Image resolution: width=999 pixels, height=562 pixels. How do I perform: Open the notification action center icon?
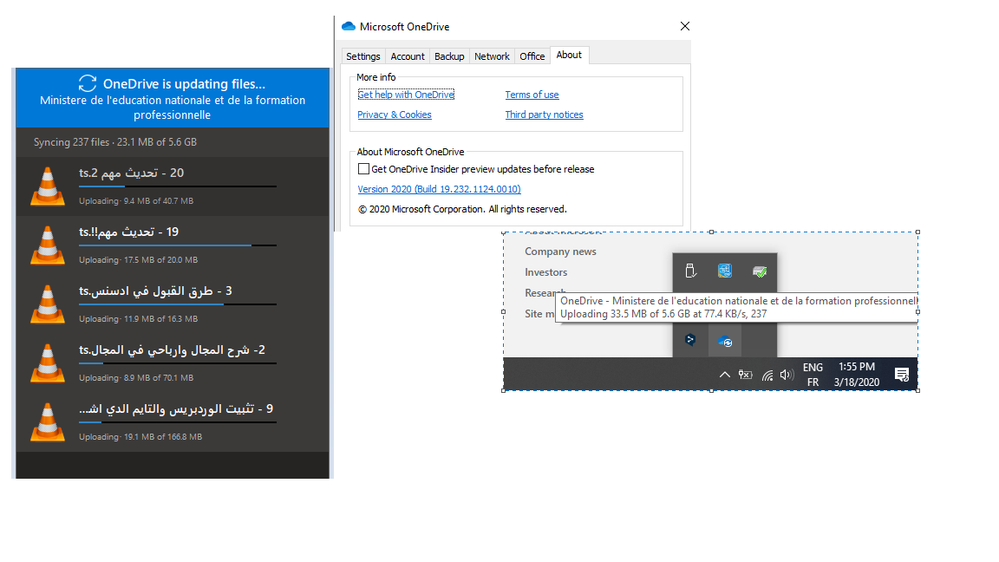(x=902, y=375)
